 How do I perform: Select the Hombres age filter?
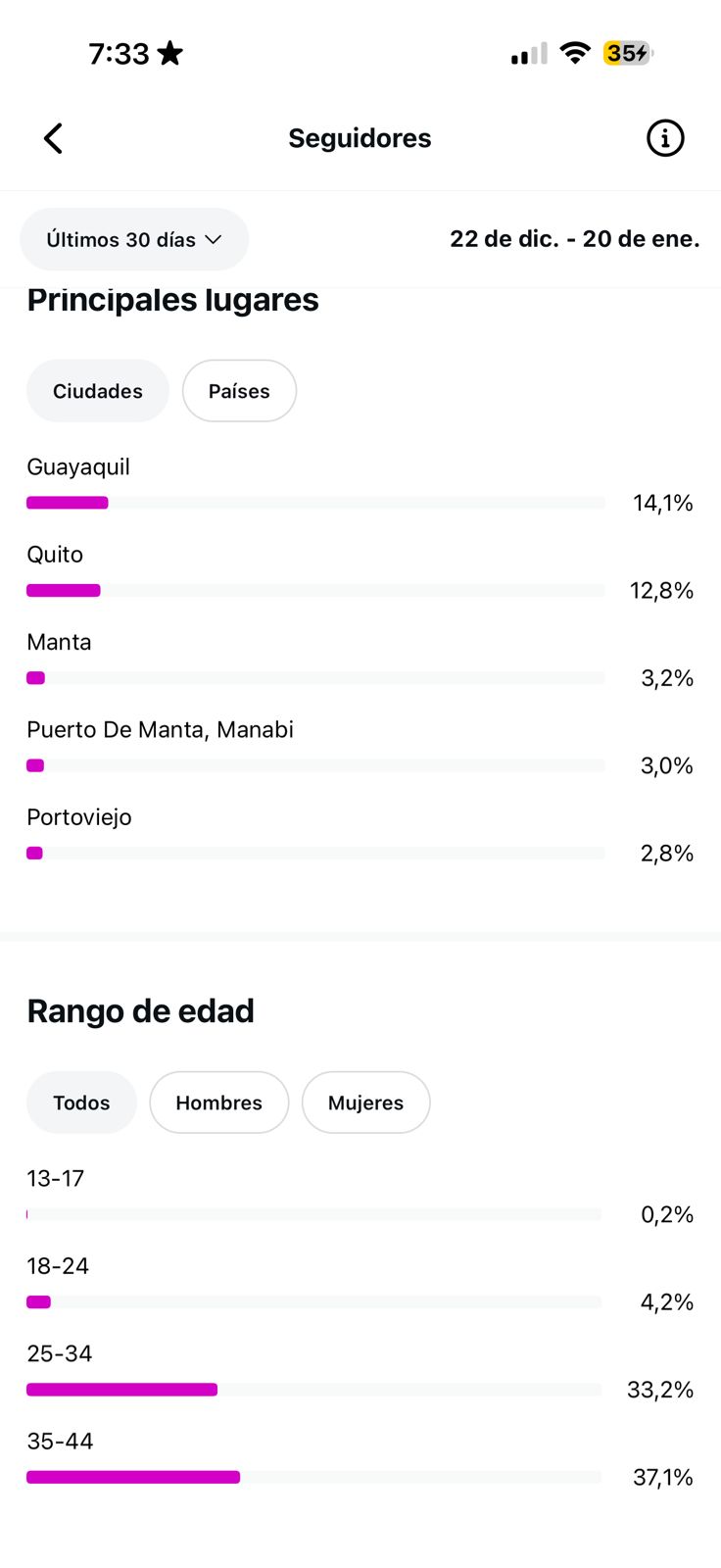218,1102
